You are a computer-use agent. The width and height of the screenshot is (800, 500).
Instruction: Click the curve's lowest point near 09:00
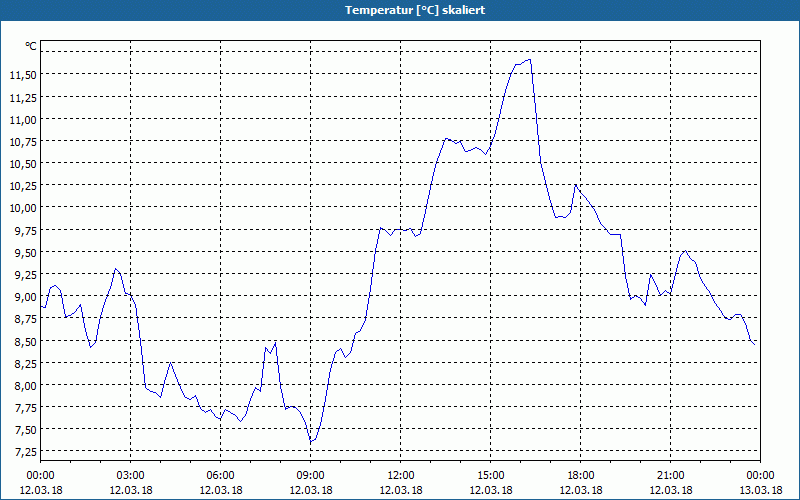tap(311, 441)
